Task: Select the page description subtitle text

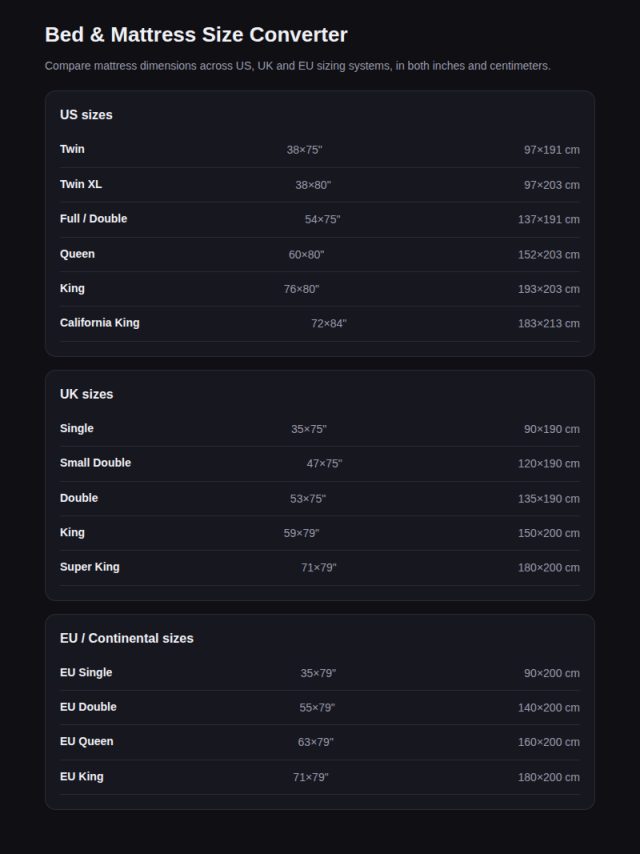Action: point(297,66)
